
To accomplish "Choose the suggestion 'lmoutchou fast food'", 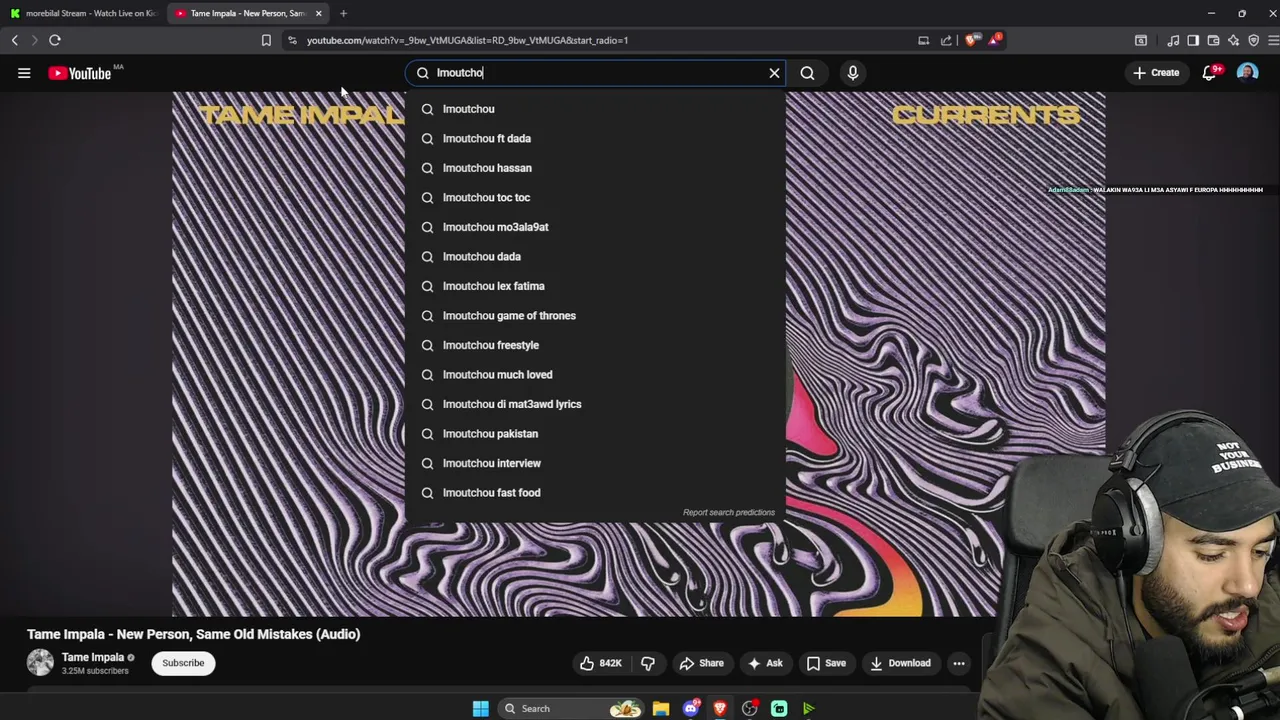I will point(595,493).
